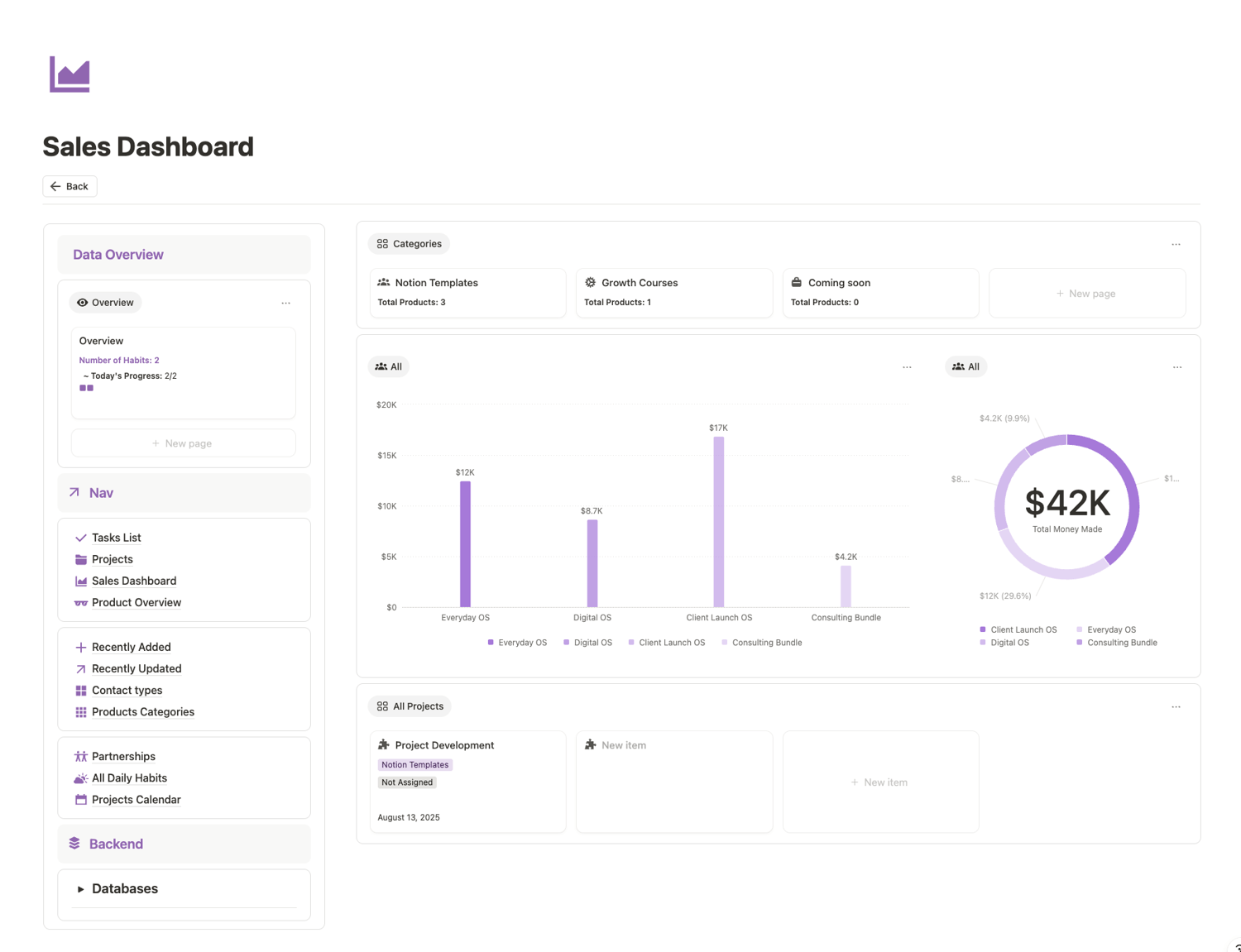Screen dimensions: 1241x952
Task: Add a new item in All Projects
Action: [880, 782]
